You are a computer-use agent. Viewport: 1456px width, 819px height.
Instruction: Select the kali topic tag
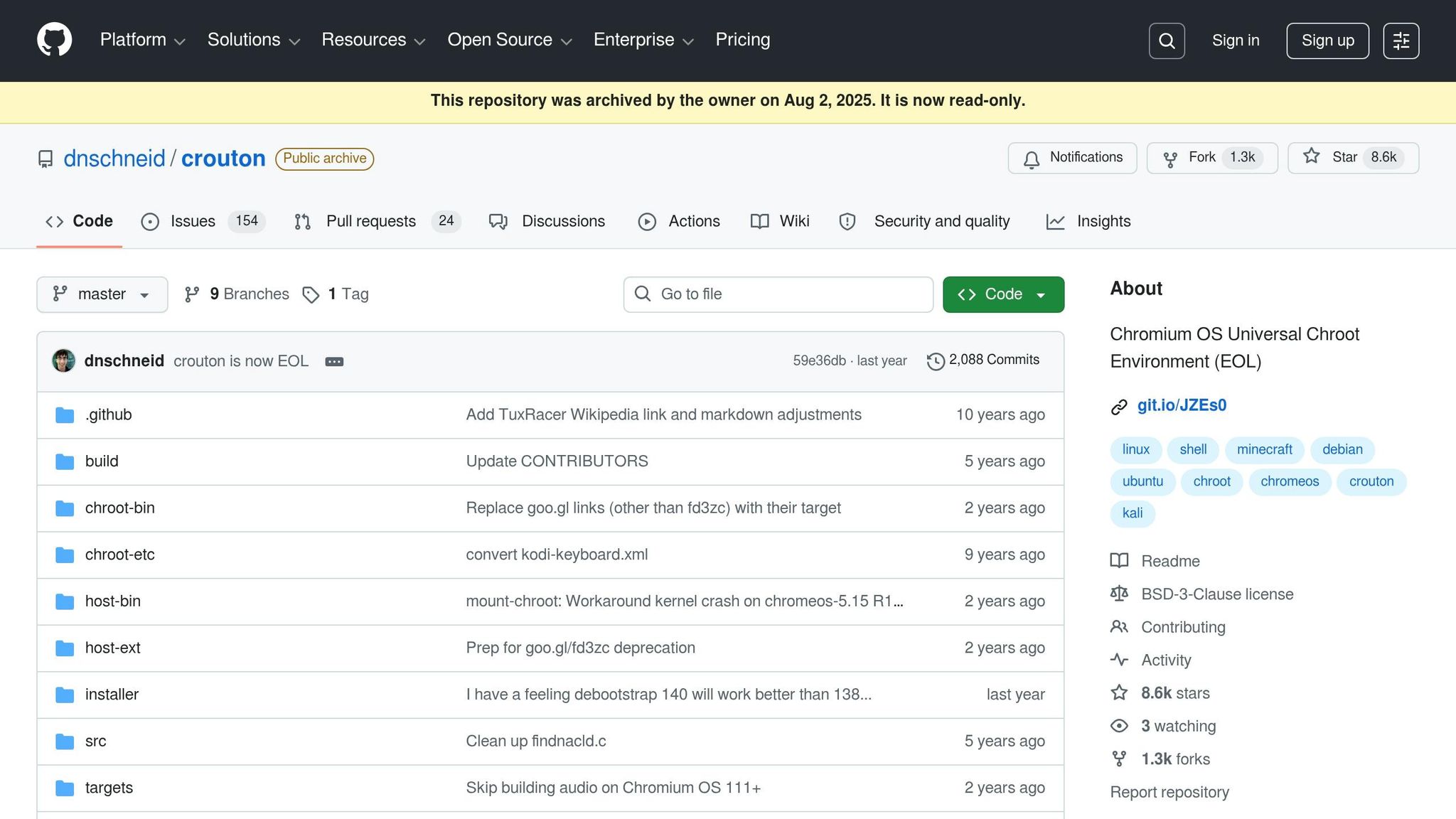pos(1133,513)
